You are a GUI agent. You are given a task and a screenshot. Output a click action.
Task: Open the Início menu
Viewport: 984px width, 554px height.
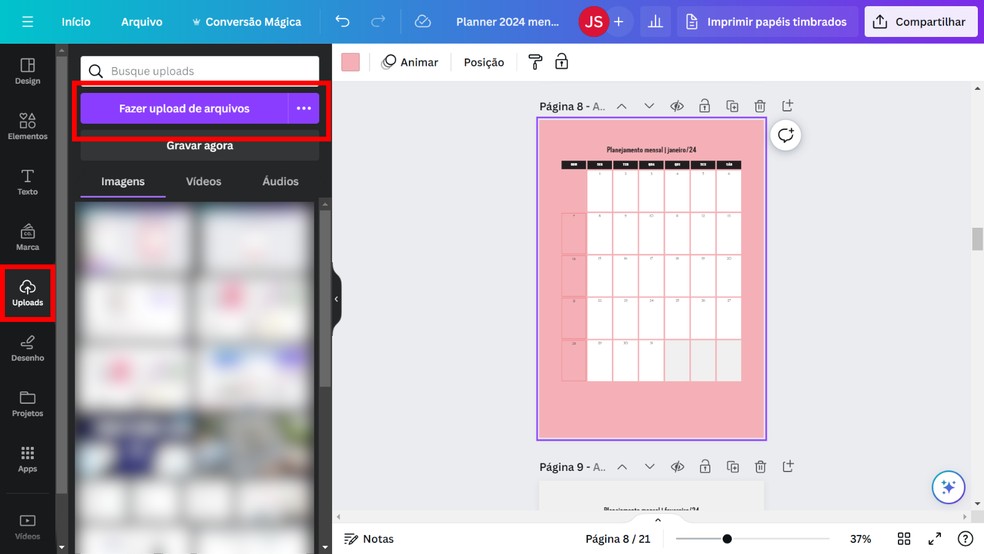pos(76,22)
